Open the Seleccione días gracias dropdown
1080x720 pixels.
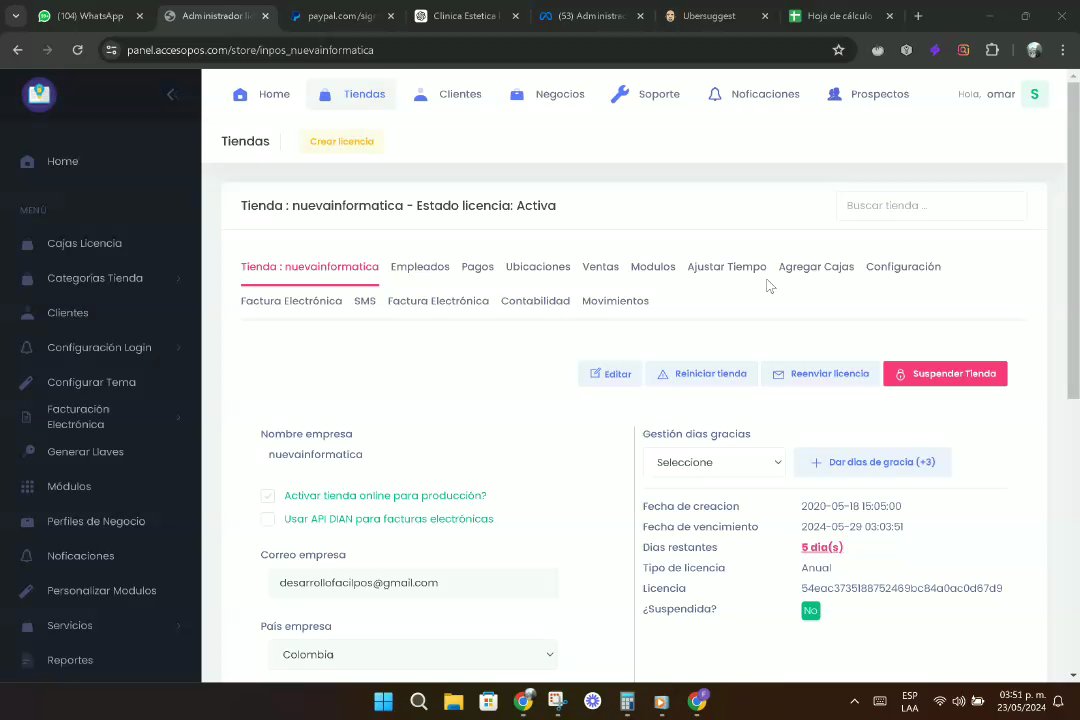click(x=714, y=462)
